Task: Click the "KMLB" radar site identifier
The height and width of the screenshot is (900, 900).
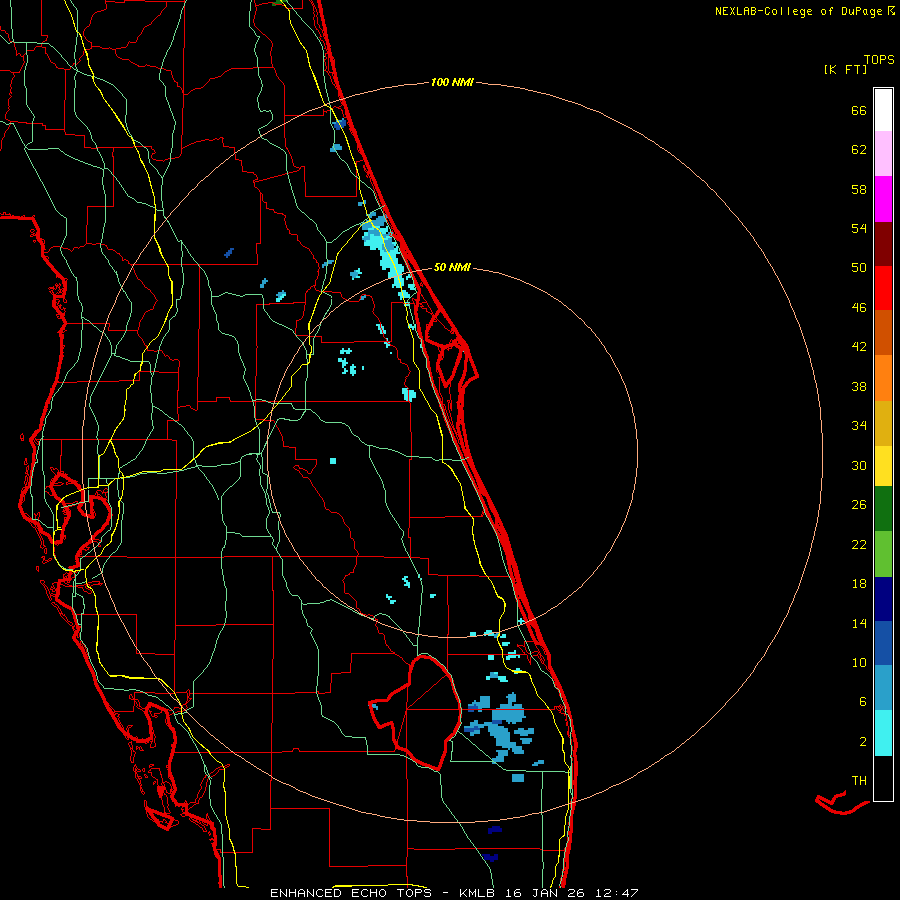Action: 478,893
